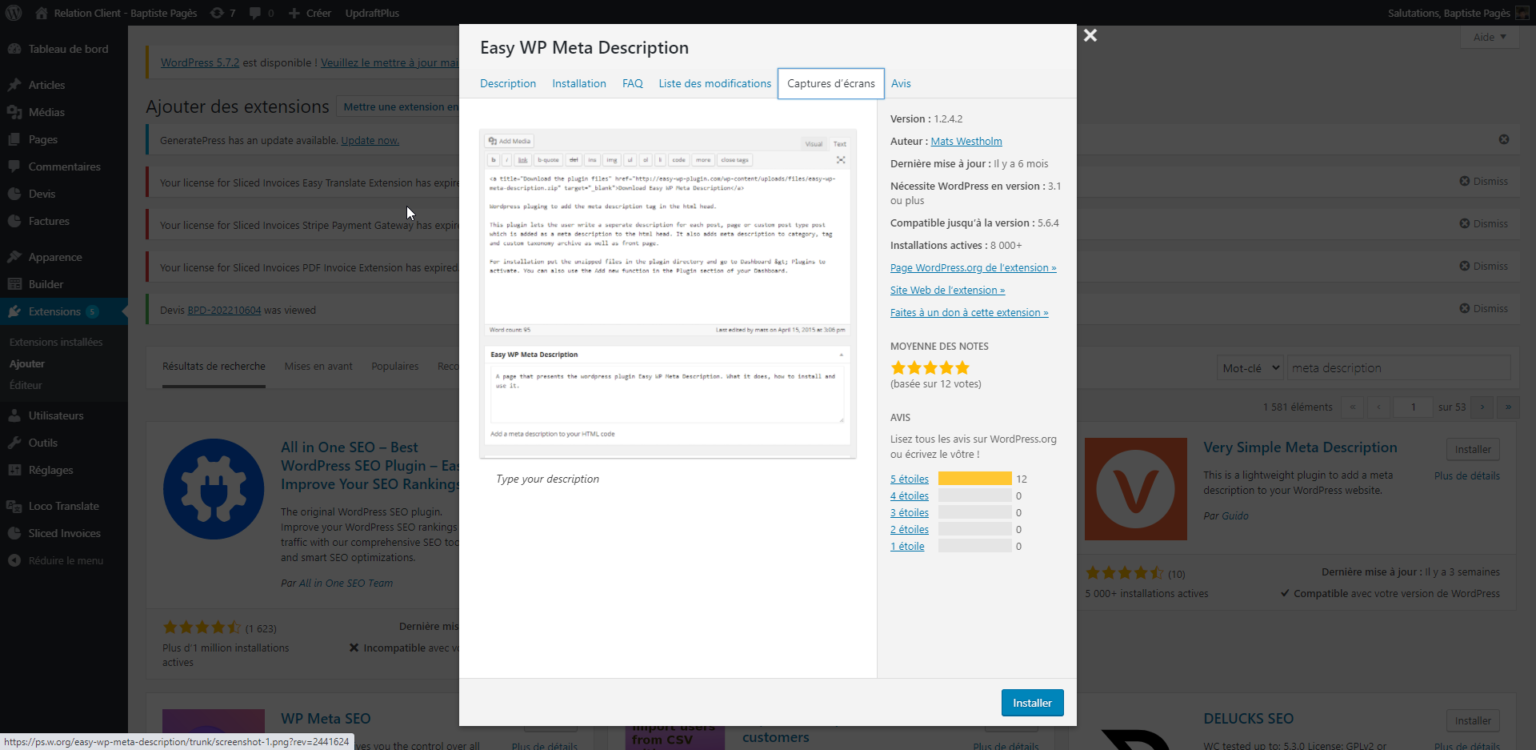Open Commentaires in the sidebar
The image size is (1536, 750).
pos(64,166)
